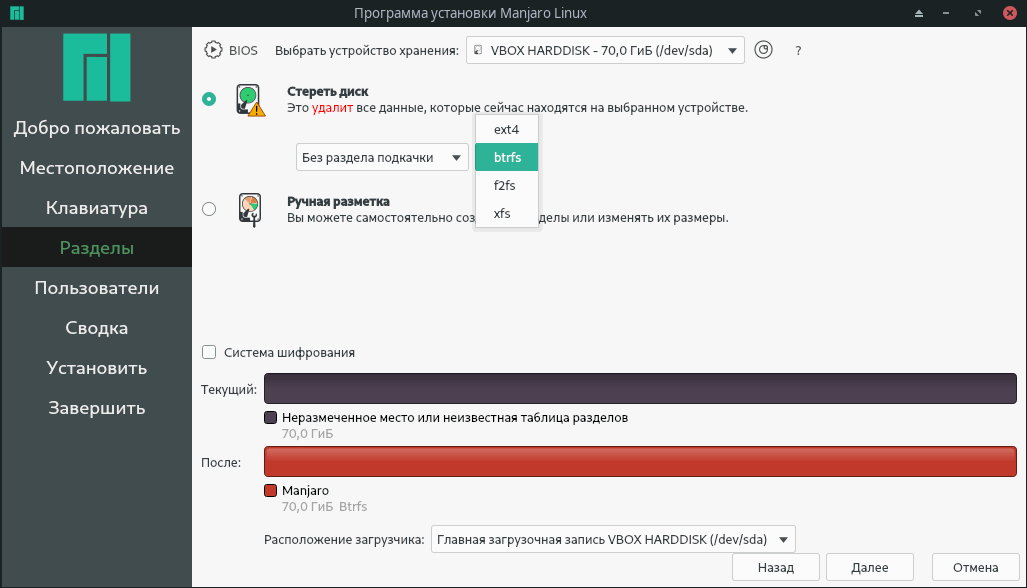The image size is (1027, 588).
Task: Click the erase disk warning drive icon
Action: (x=250, y=100)
